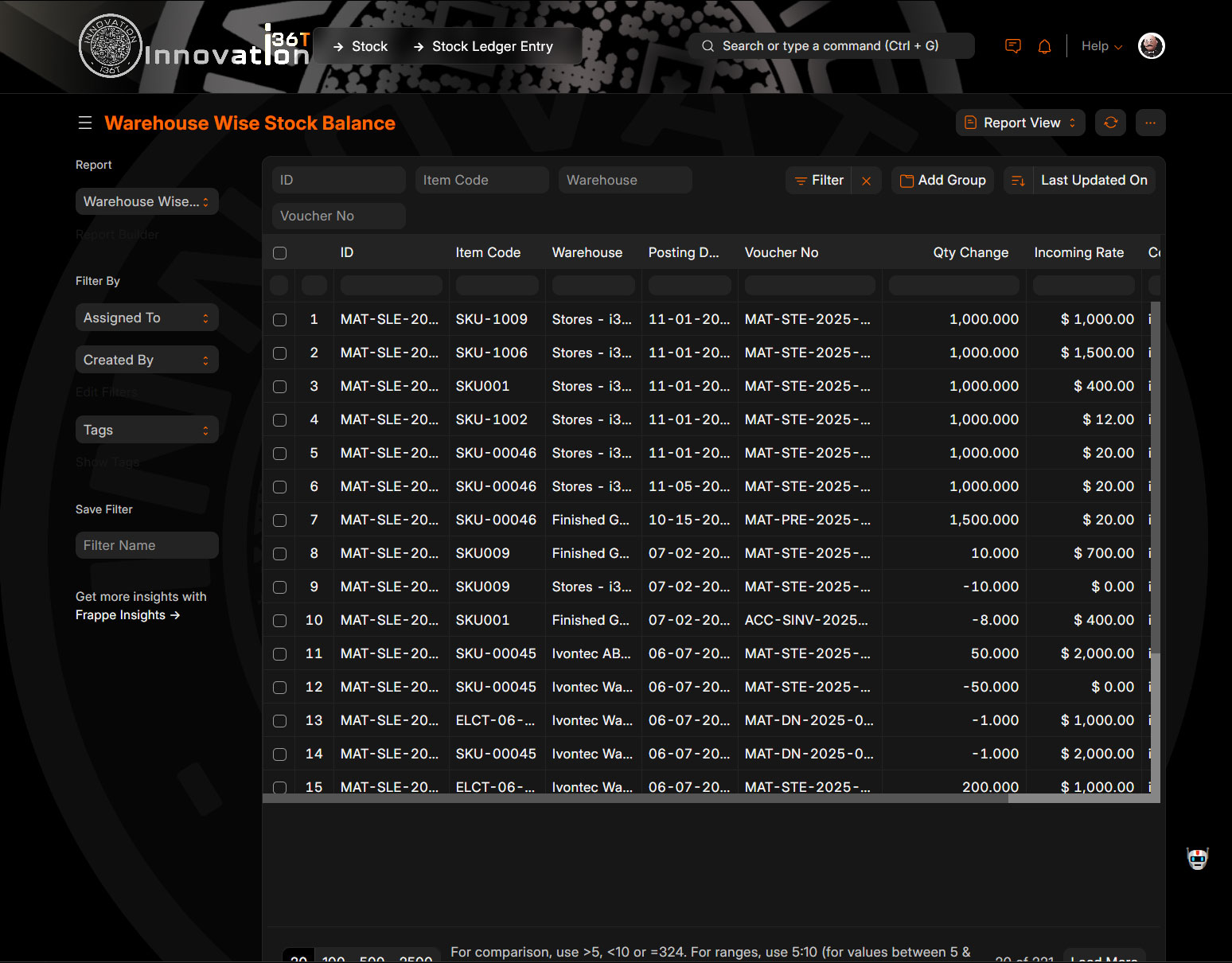The image size is (1232, 963).
Task: Expand the Report View dropdown
Action: (1020, 123)
